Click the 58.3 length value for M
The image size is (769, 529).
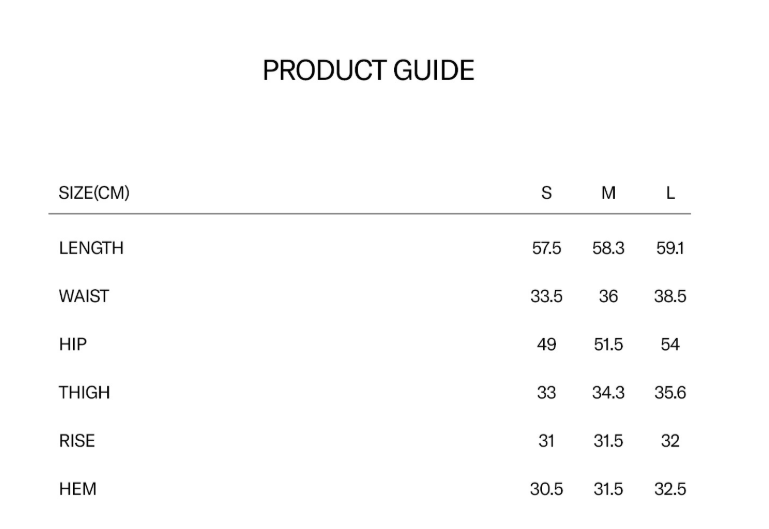[x=608, y=248]
